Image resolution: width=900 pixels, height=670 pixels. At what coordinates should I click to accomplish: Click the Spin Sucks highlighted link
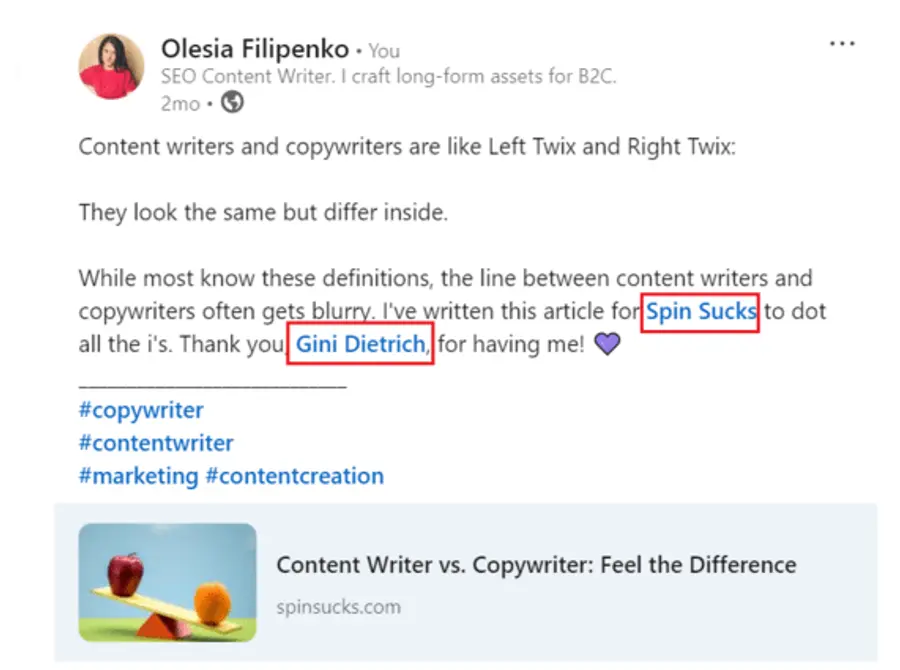pos(699,311)
